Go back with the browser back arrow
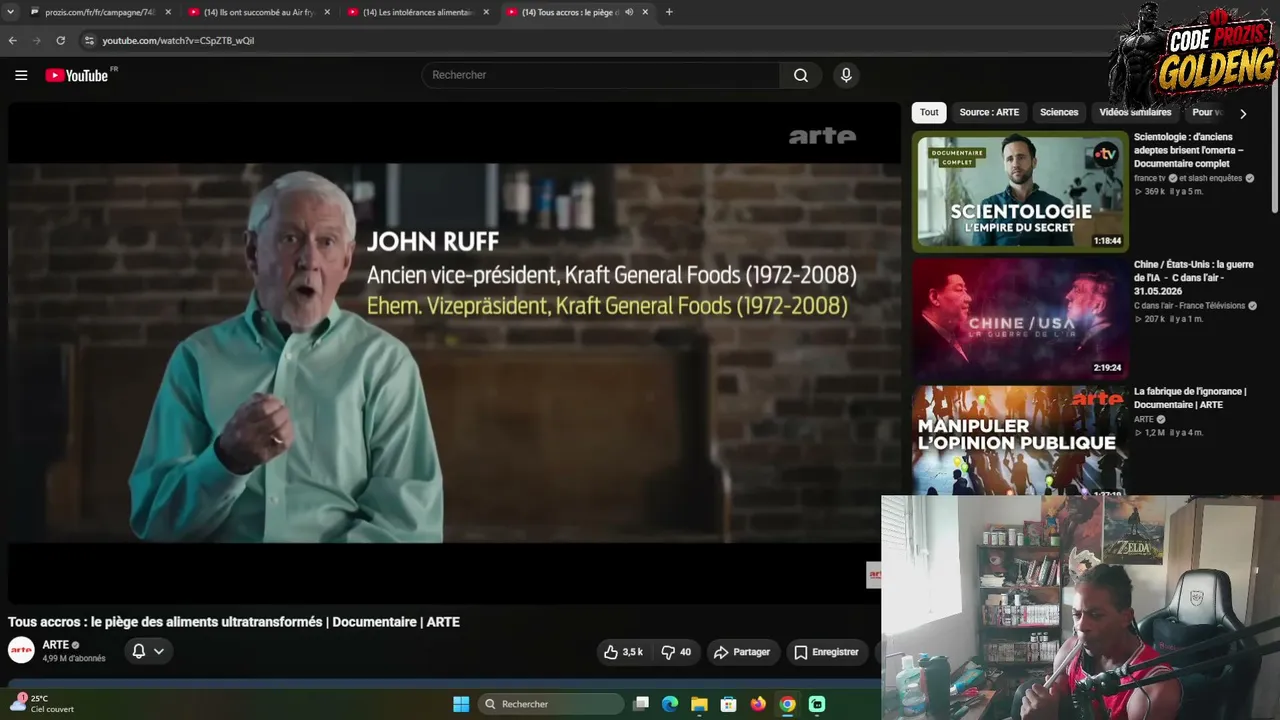This screenshot has width=1280, height=720. coord(12,41)
